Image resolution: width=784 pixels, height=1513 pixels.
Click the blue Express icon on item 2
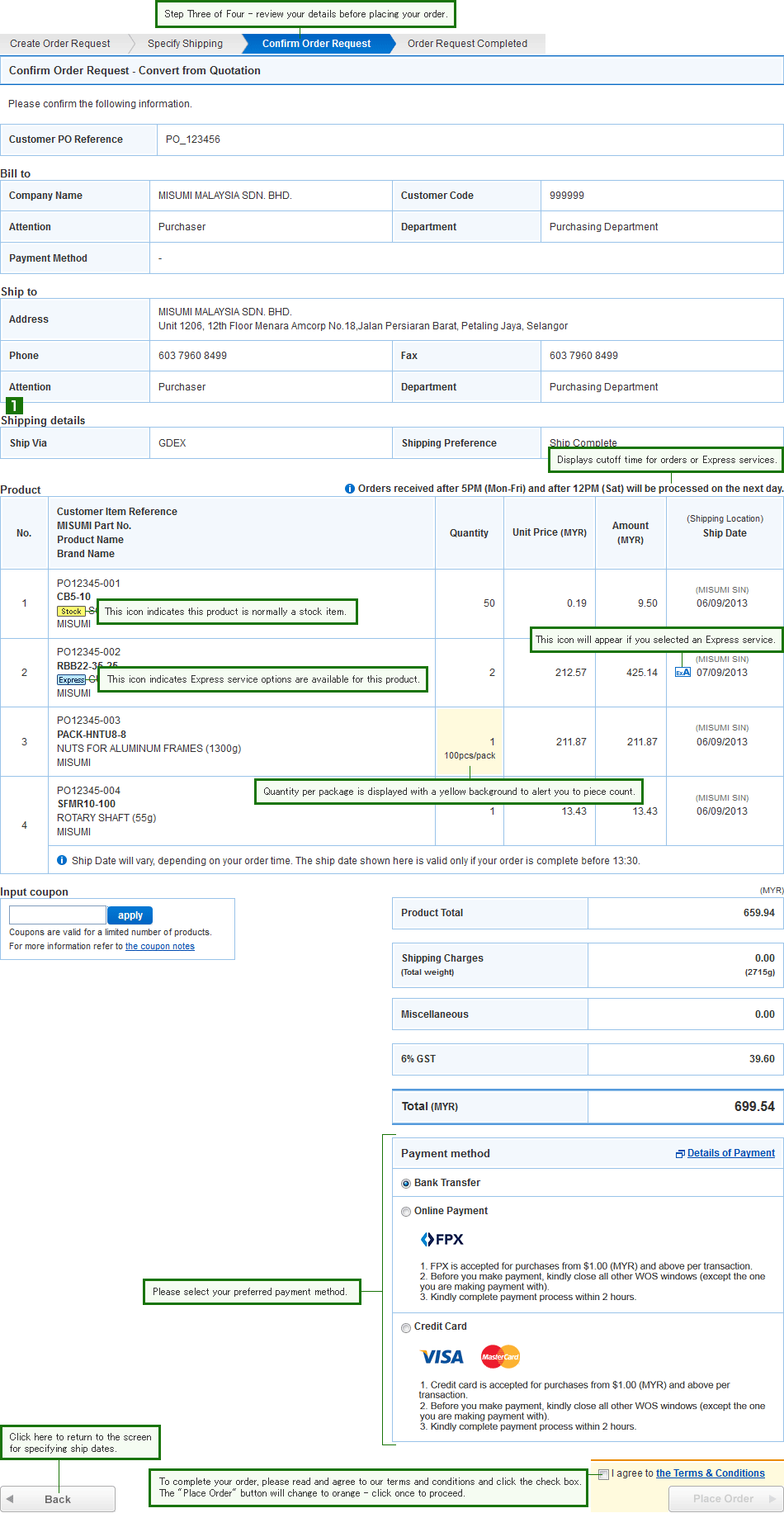click(71, 680)
